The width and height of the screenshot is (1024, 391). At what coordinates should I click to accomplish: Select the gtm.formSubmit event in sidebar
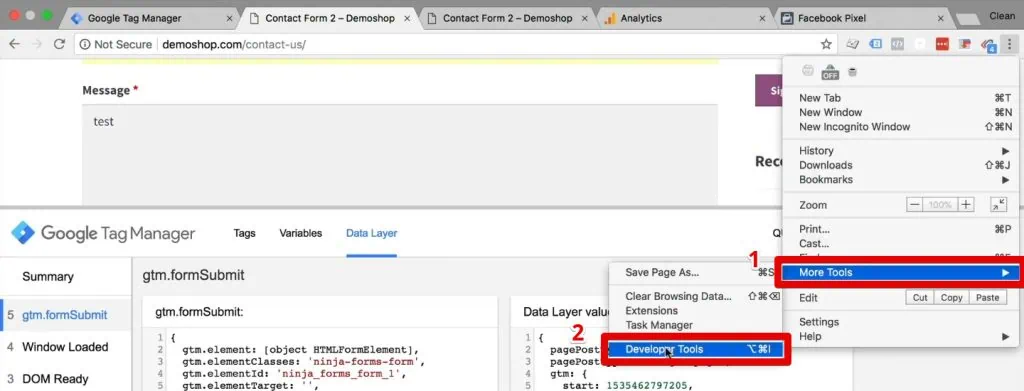(x=65, y=315)
